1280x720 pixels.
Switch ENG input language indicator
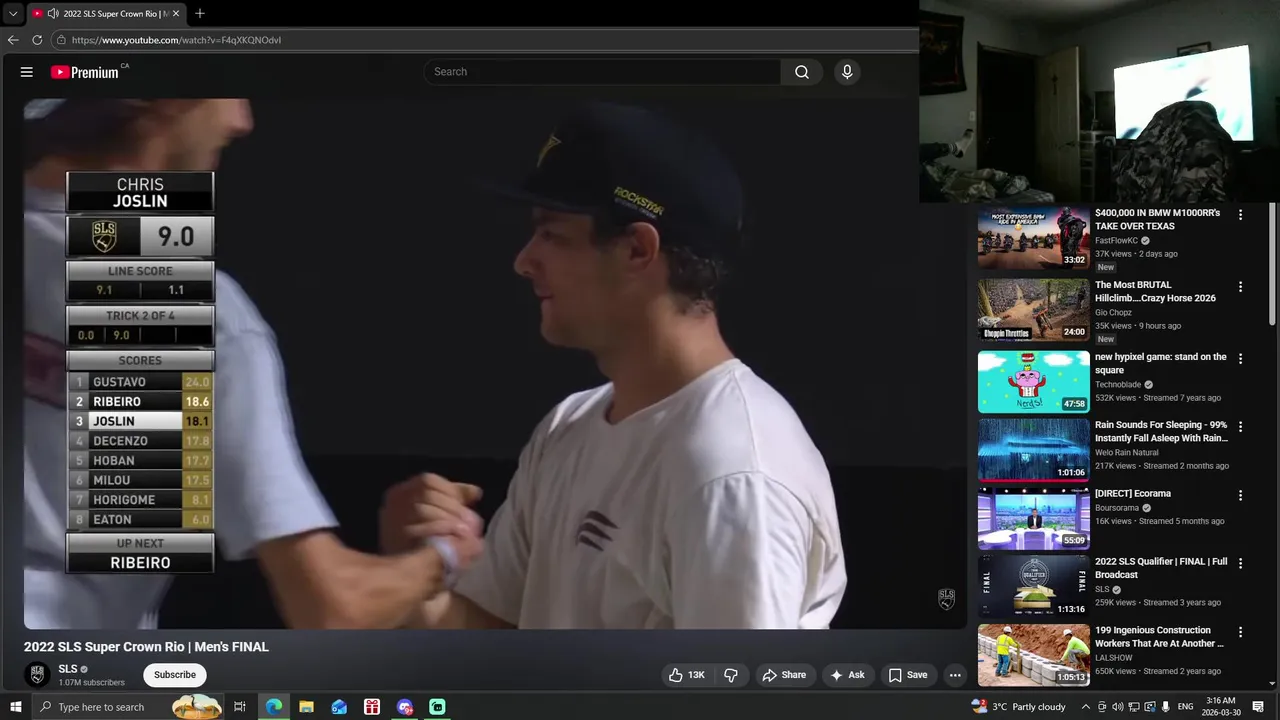[x=1186, y=707]
